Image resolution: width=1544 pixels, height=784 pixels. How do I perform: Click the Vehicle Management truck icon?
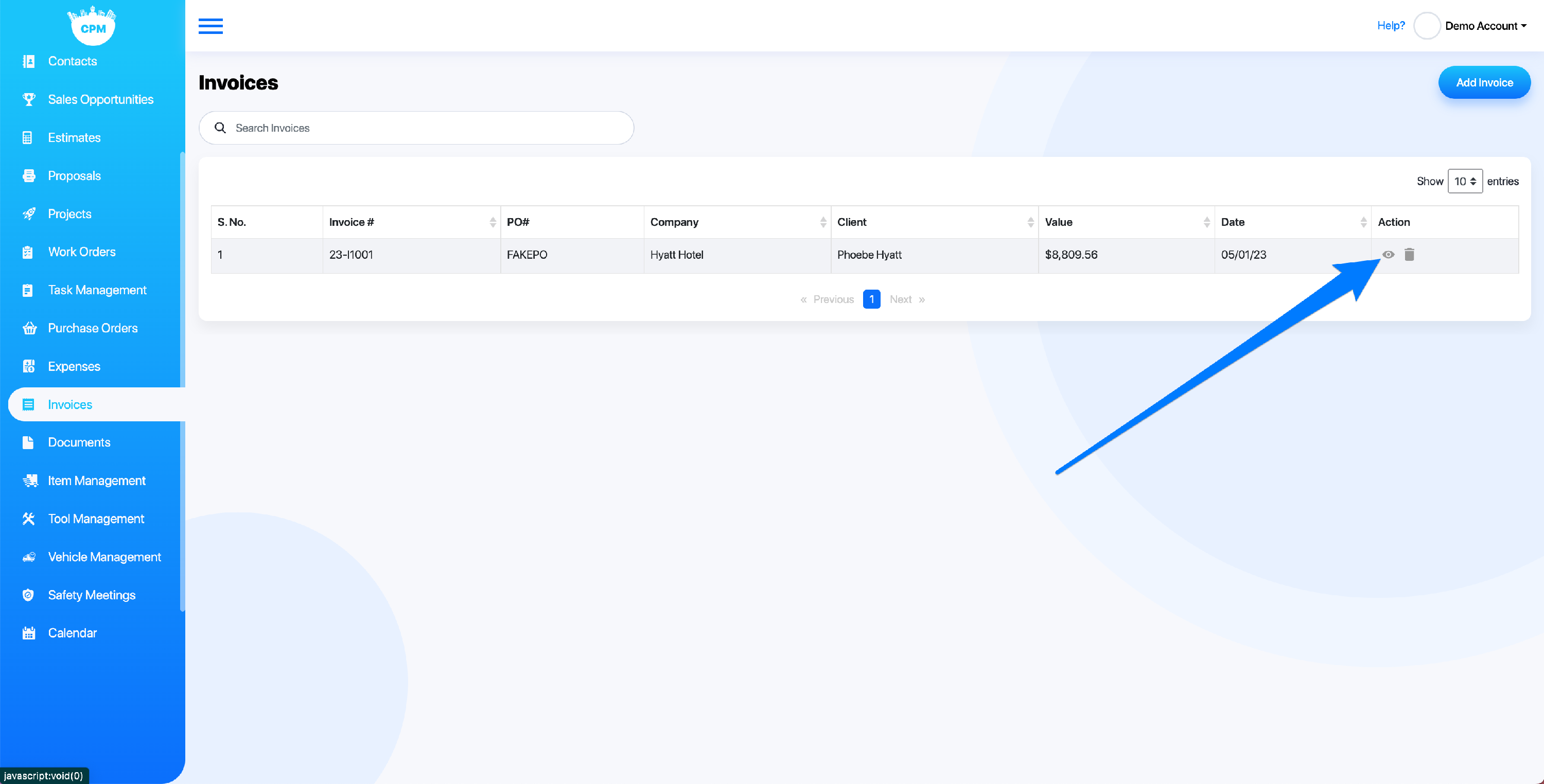29,557
